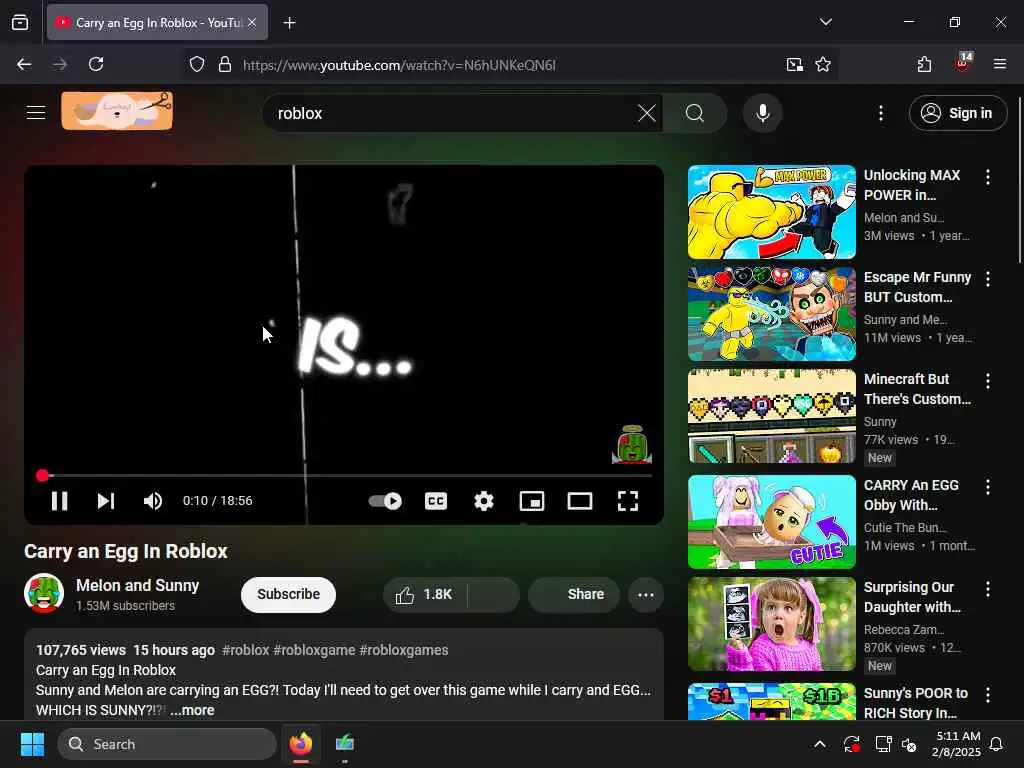This screenshot has width=1024, height=768.
Task: Open Minecraft But There's Custom video thumbnail
Action: tap(771, 415)
